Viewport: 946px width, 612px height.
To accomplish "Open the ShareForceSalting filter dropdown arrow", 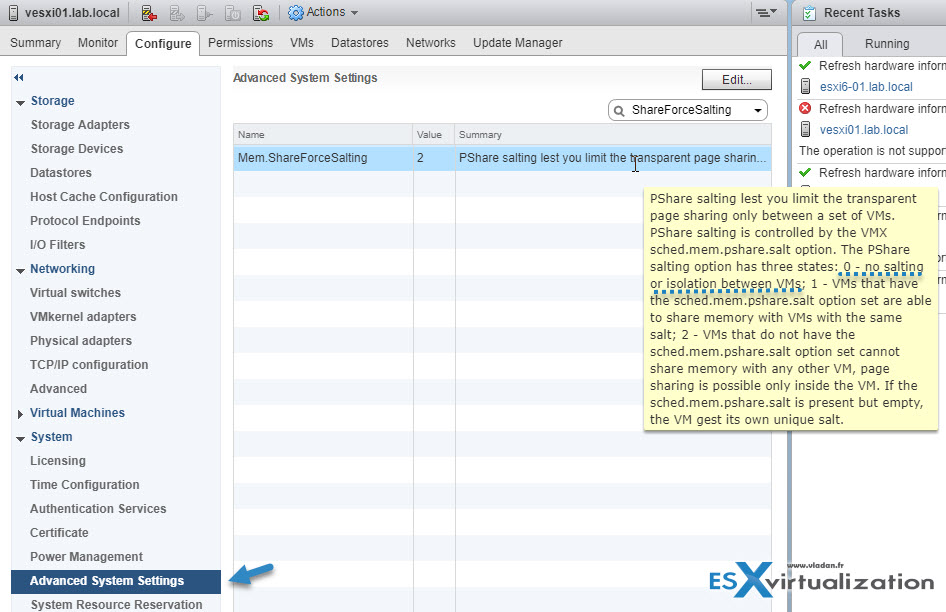I will pos(757,110).
